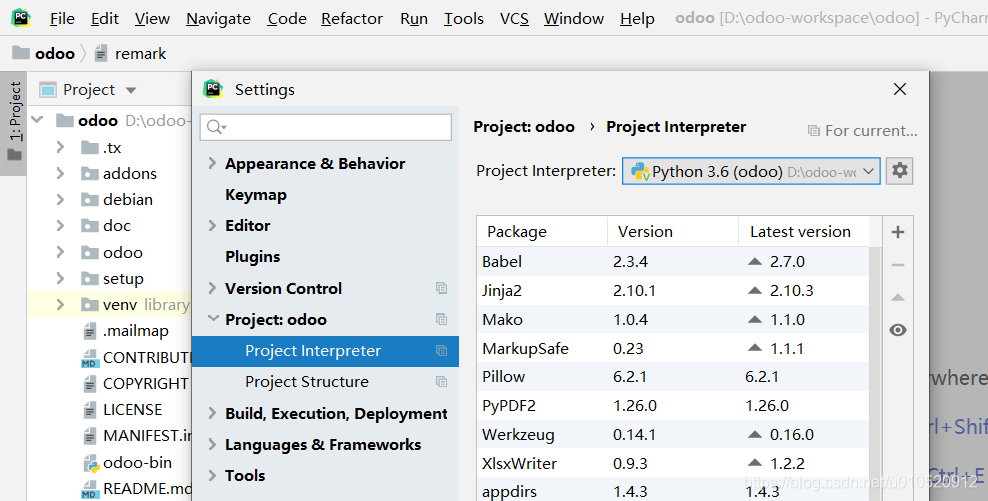988x501 pixels.
Task: Select the Mako package row
Action: coord(673,320)
